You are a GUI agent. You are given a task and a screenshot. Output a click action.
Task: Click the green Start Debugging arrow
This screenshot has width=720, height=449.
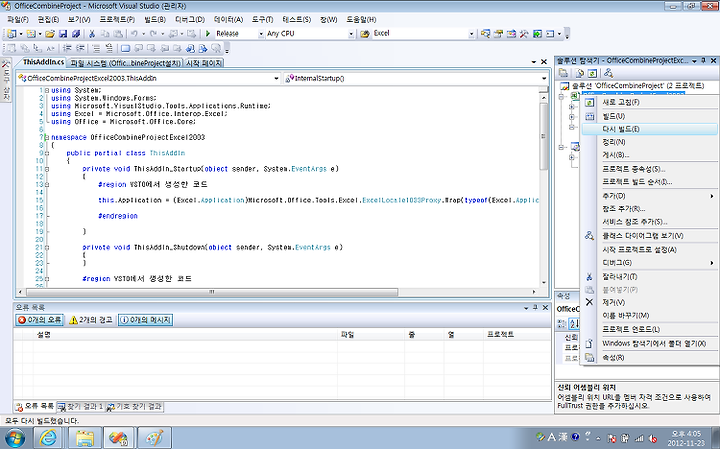tap(208, 34)
